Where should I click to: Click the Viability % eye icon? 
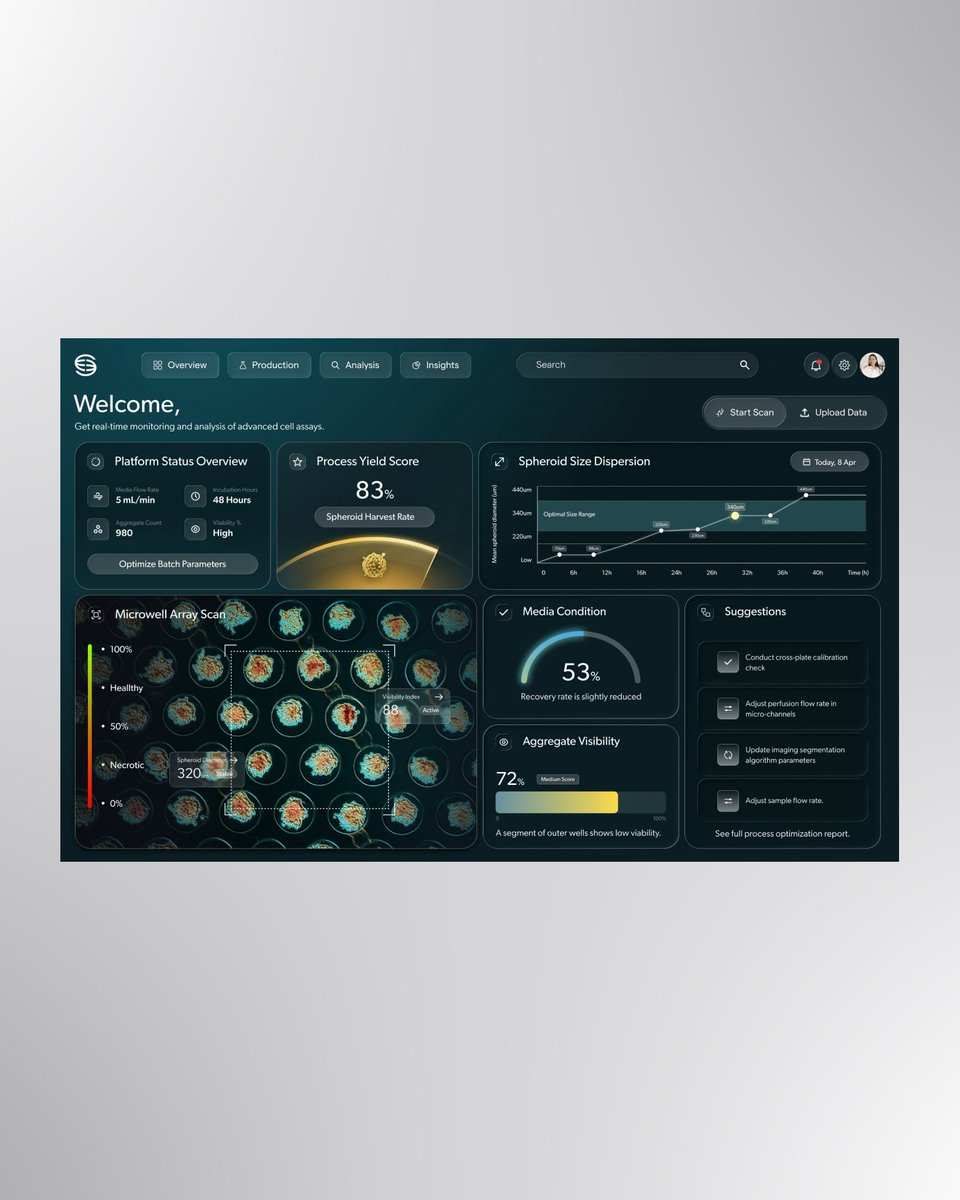(195, 528)
